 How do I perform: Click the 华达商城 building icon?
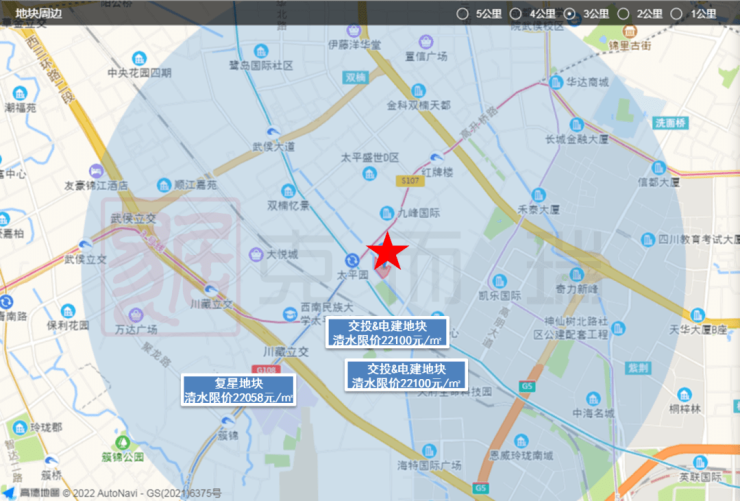(x=556, y=82)
